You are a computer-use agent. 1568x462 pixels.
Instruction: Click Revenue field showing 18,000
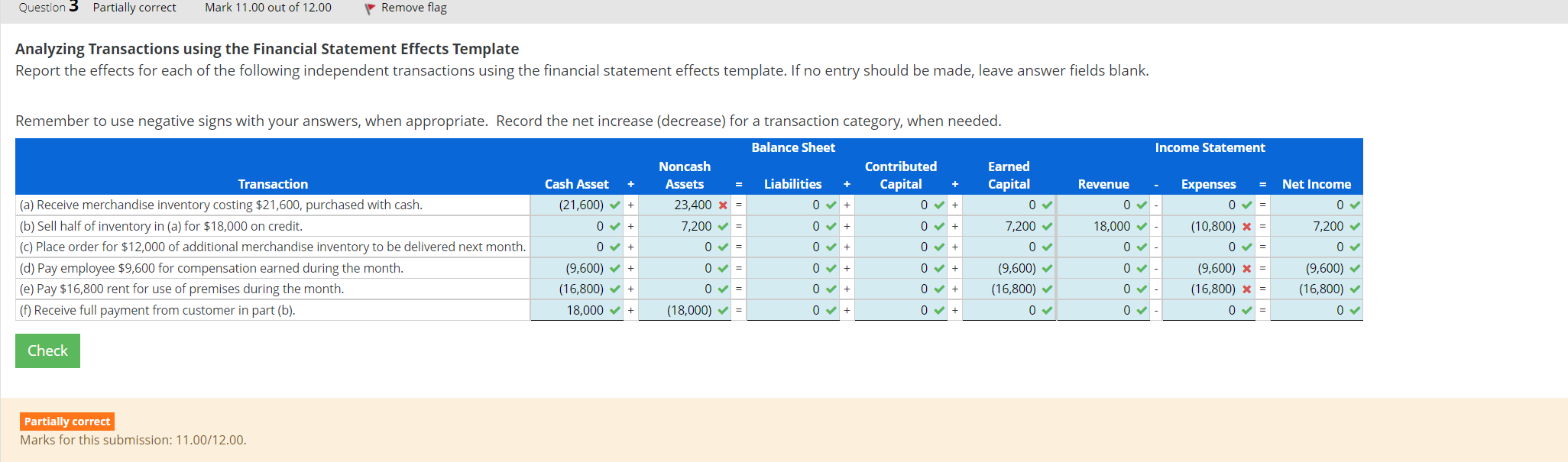(1103, 226)
